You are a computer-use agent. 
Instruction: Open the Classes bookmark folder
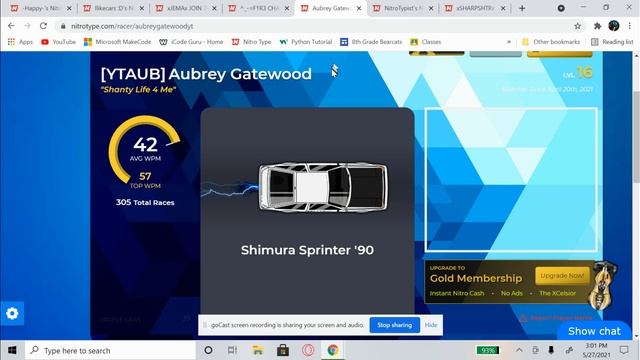point(426,42)
